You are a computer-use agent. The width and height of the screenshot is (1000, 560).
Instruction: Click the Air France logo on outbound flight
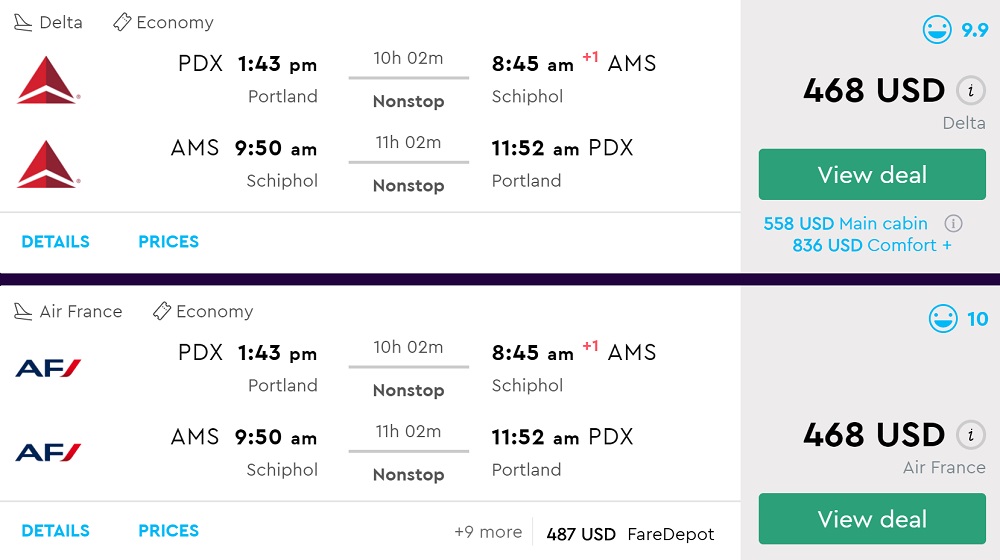[x=48, y=368]
